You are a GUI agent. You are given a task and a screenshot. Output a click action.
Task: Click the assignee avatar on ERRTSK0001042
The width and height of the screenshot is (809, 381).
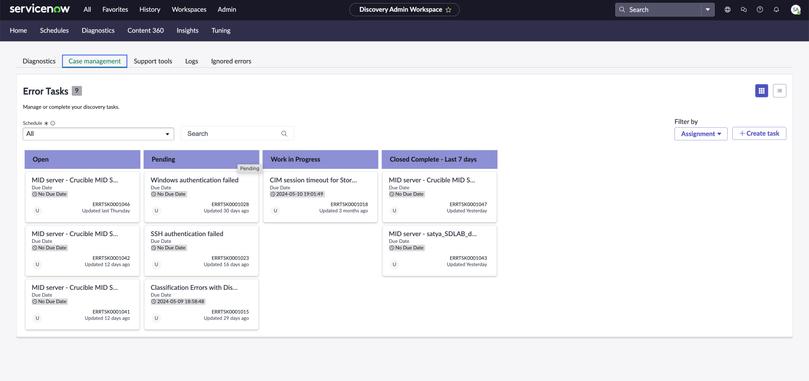click(37, 264)
